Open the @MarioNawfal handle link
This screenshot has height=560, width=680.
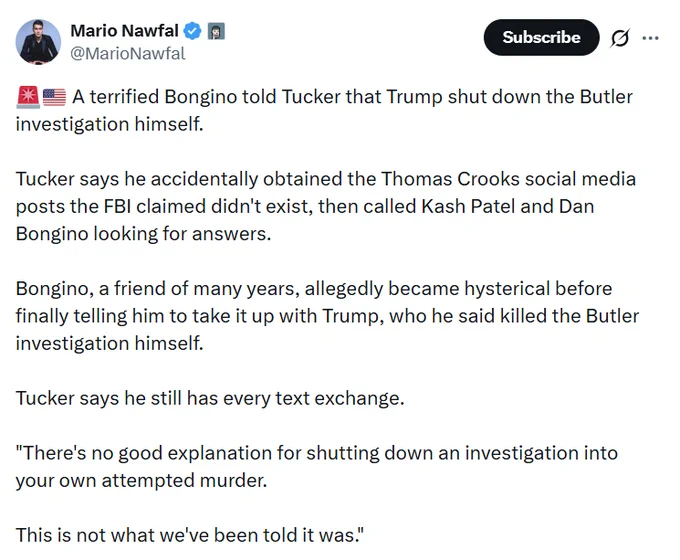tap(128, 53)
